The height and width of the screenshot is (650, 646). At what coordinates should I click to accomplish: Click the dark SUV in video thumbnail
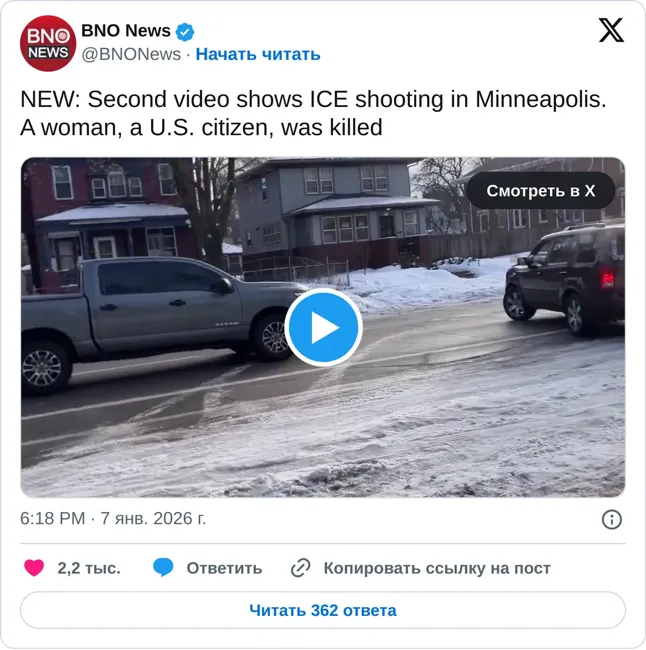pyautogui.click(x=565, y=278)
